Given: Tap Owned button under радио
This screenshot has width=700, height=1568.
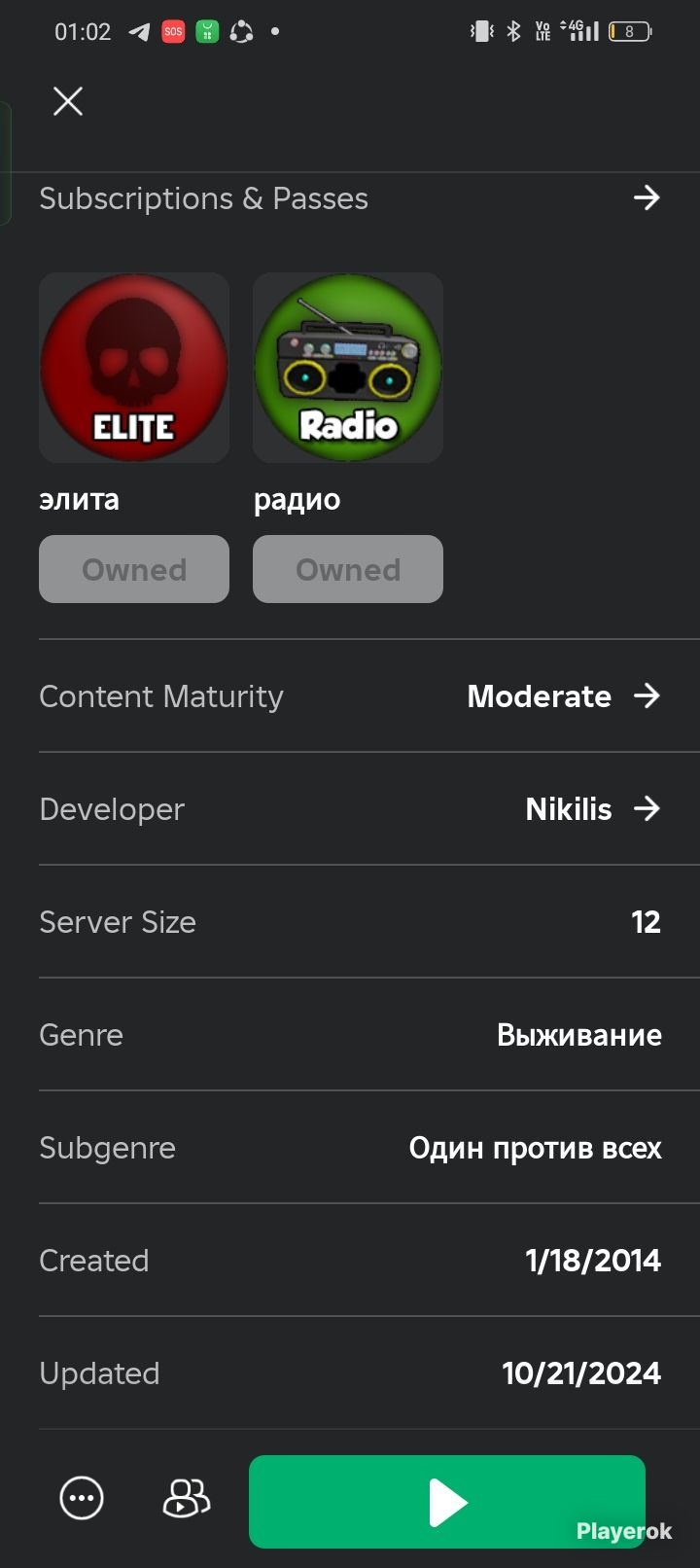Looking at the screenshot, I should 348,569.
